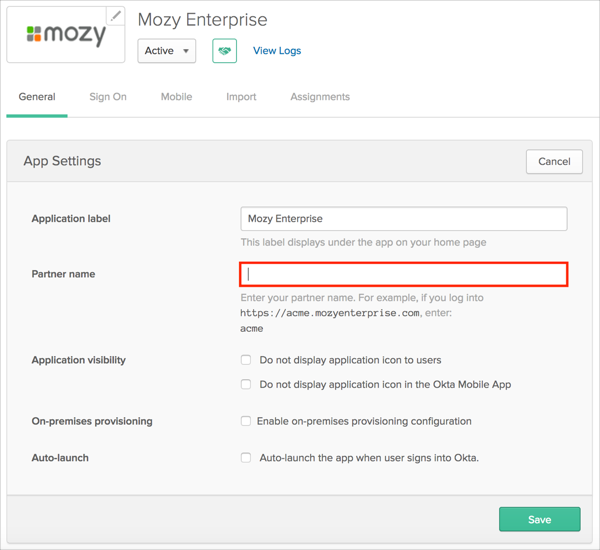Click the green handshake icon button
Viewport: 600px width, 550px height.
tap(224, 51)
